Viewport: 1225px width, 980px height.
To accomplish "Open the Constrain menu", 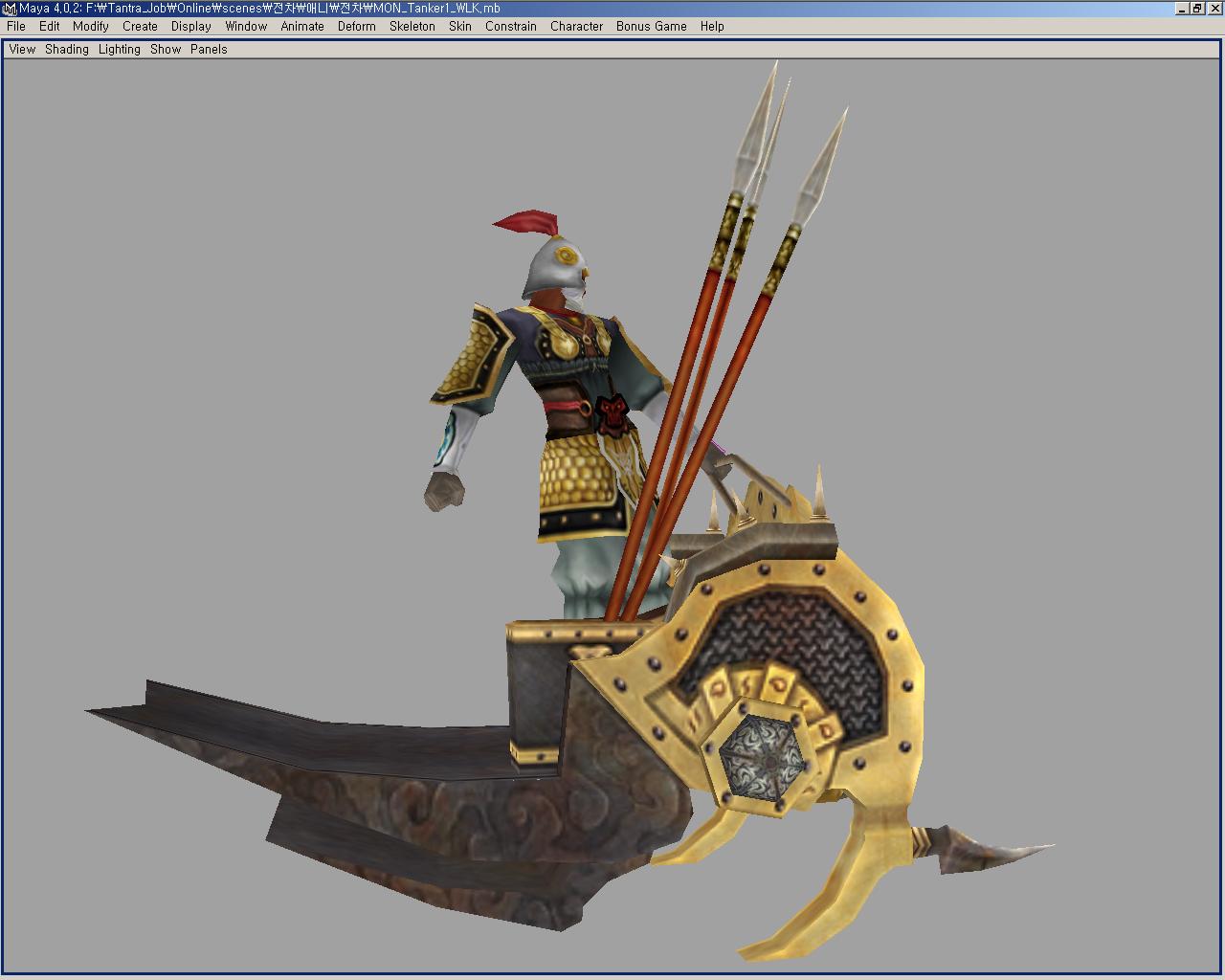I will pos(510,27).
